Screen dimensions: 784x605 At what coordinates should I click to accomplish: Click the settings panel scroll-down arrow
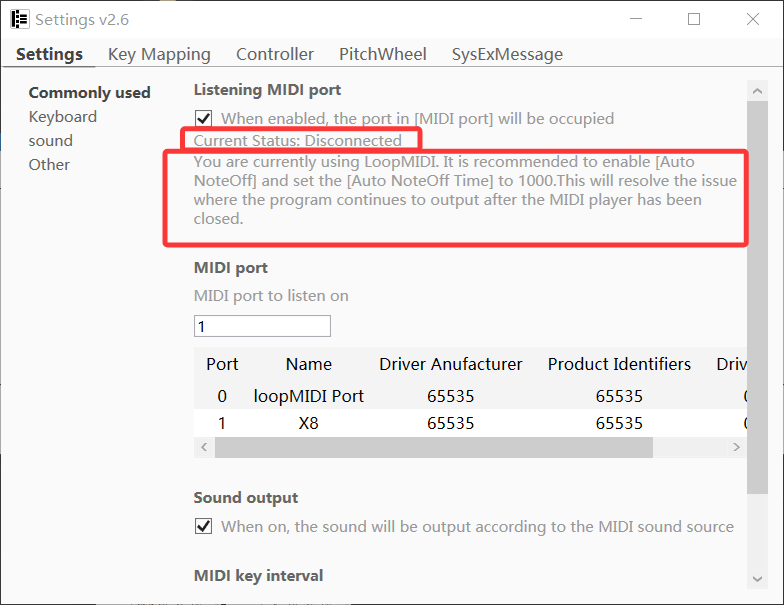[756, 578]
